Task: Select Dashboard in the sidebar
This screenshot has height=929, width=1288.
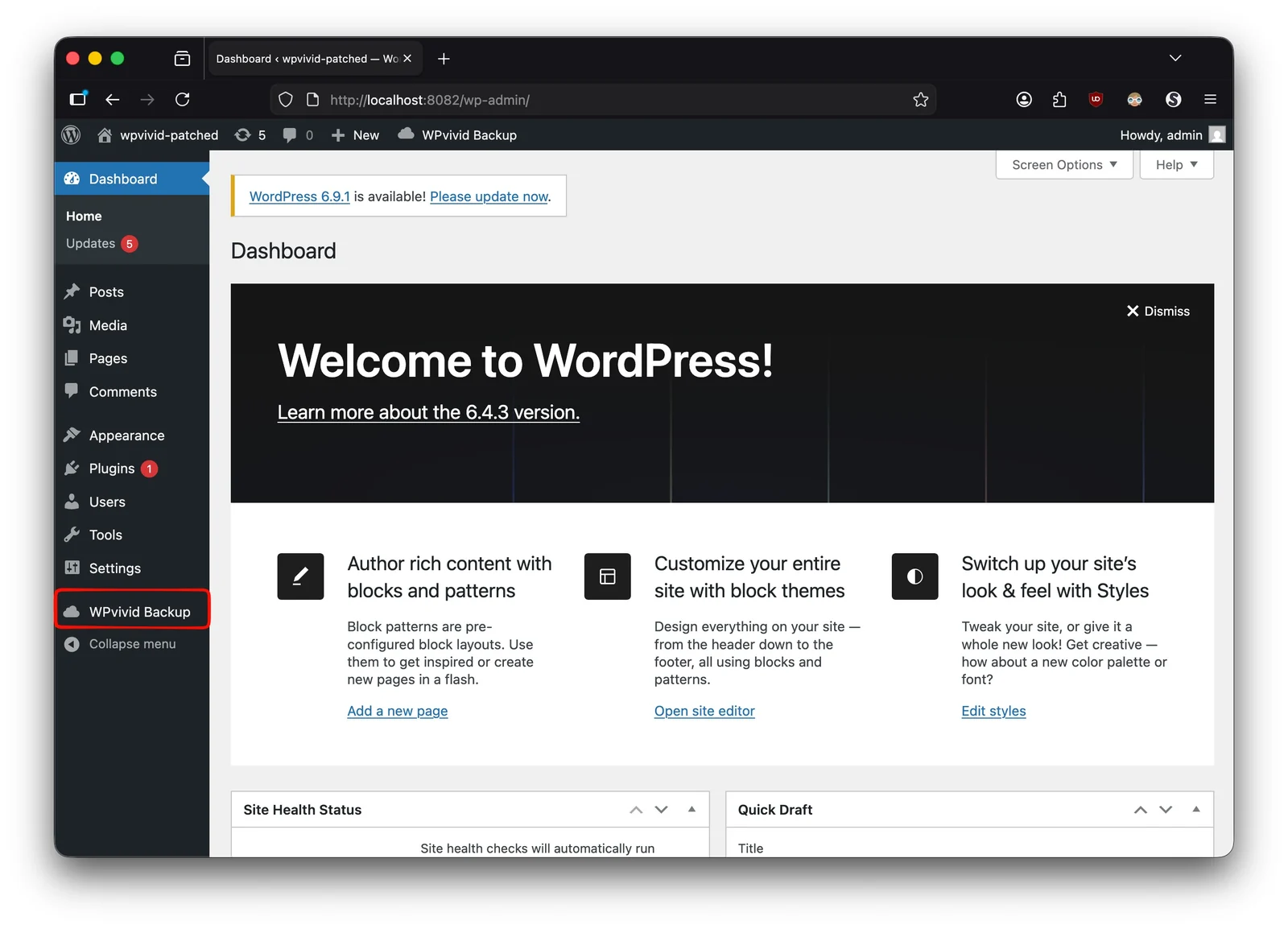Action: (132, 179)
